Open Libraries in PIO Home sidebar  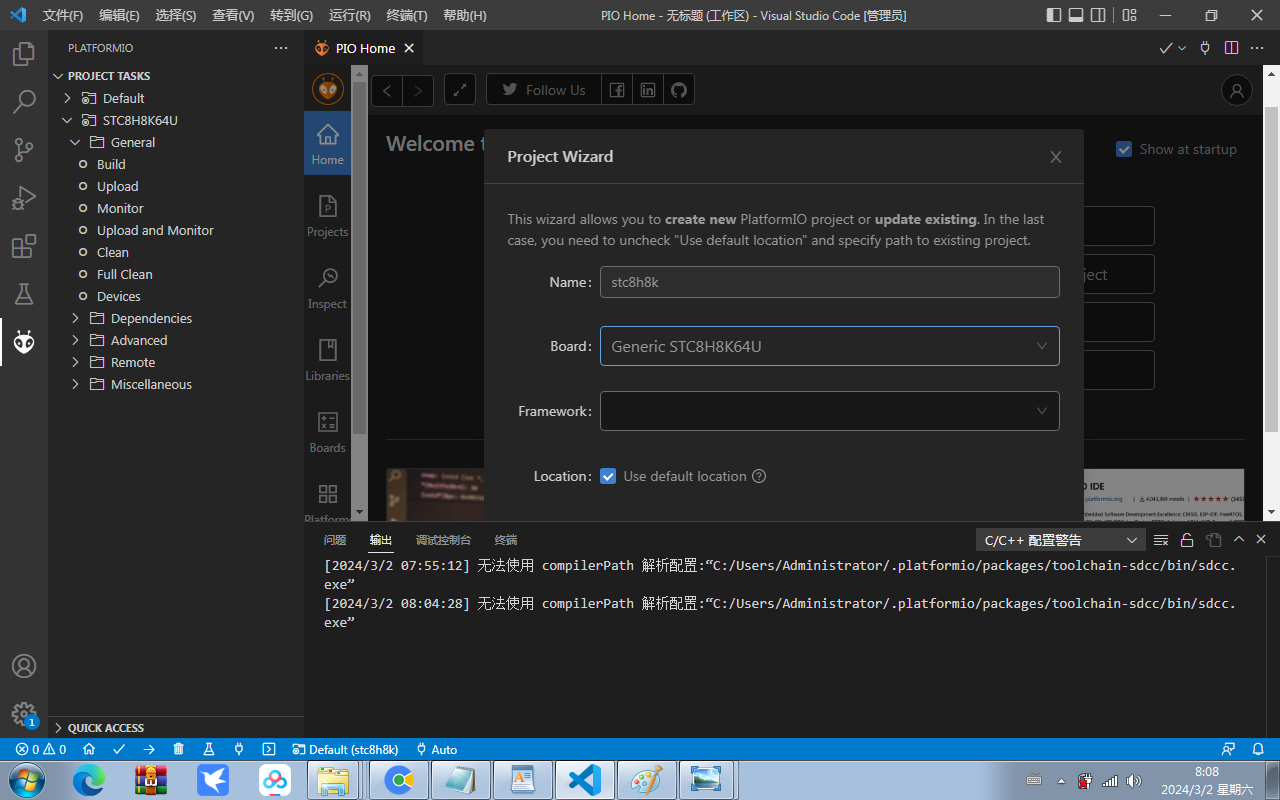pyautogui.click(x=327, y=360)
